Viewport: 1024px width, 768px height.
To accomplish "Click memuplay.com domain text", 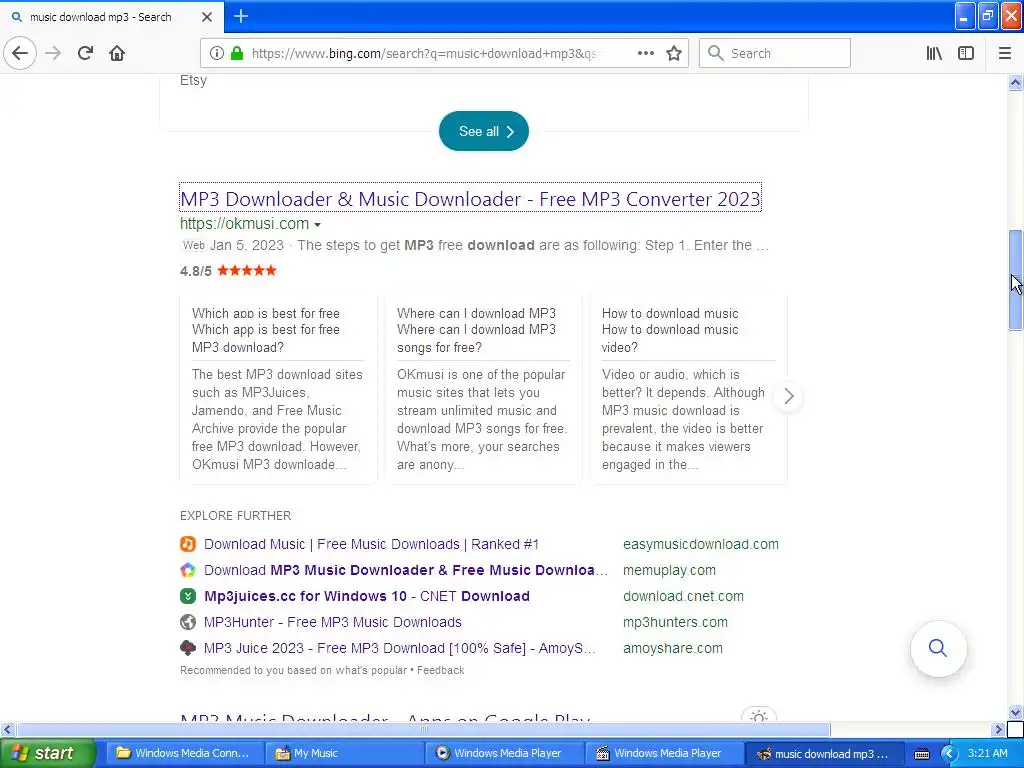I will 669,570.
